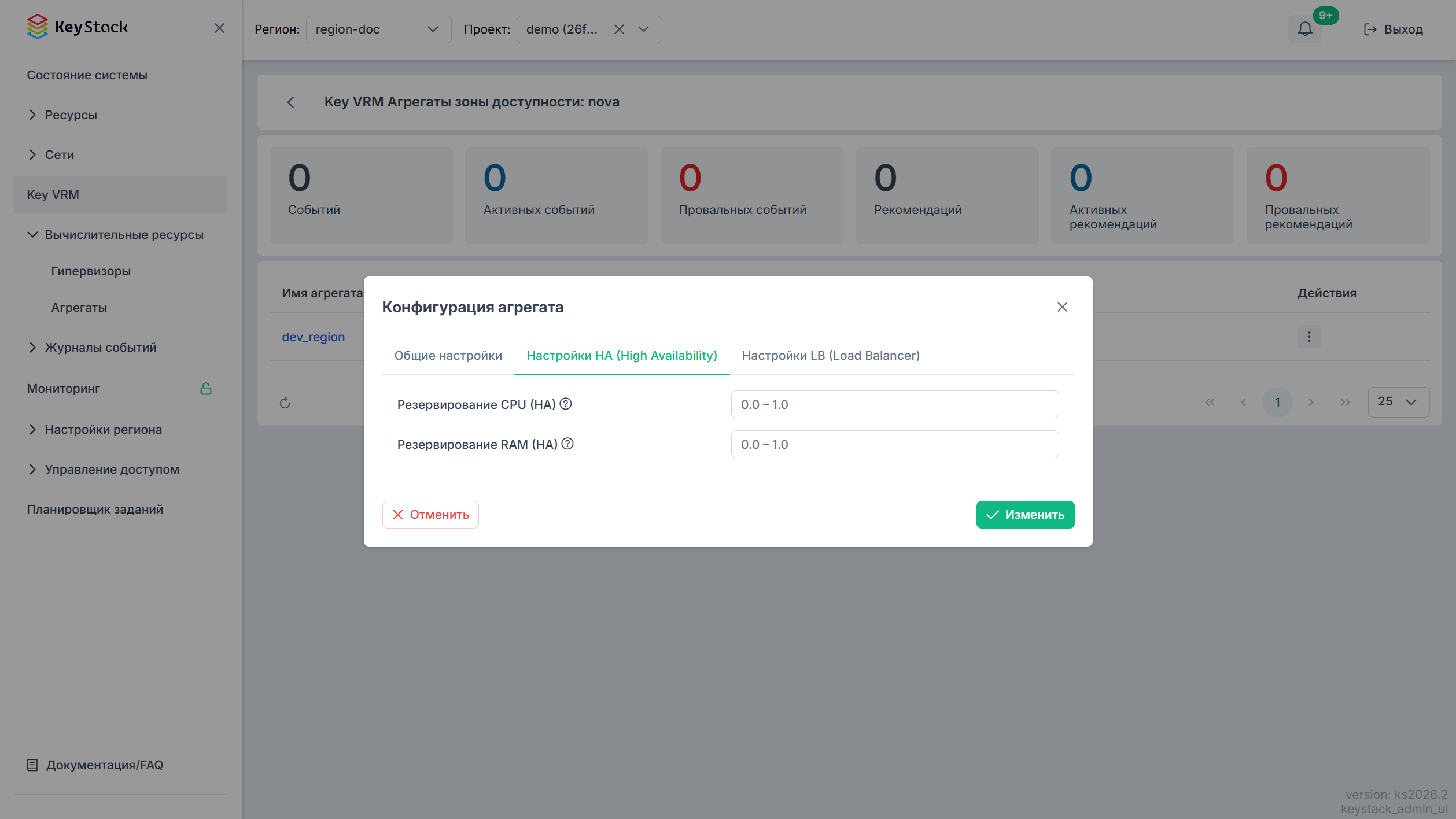Click the keystack_admin_ui text

tap(1394, 809)
